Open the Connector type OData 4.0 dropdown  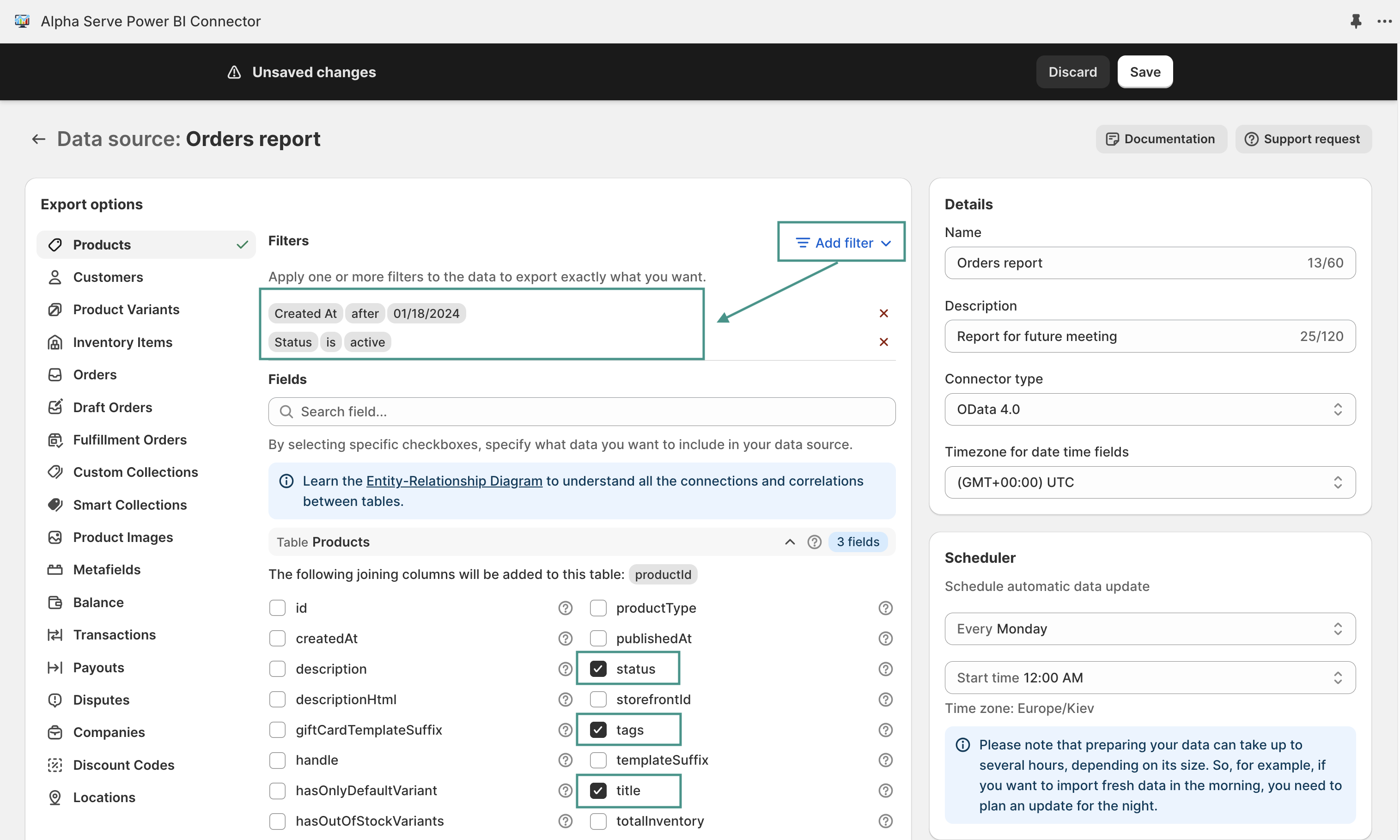(1149, 409)
